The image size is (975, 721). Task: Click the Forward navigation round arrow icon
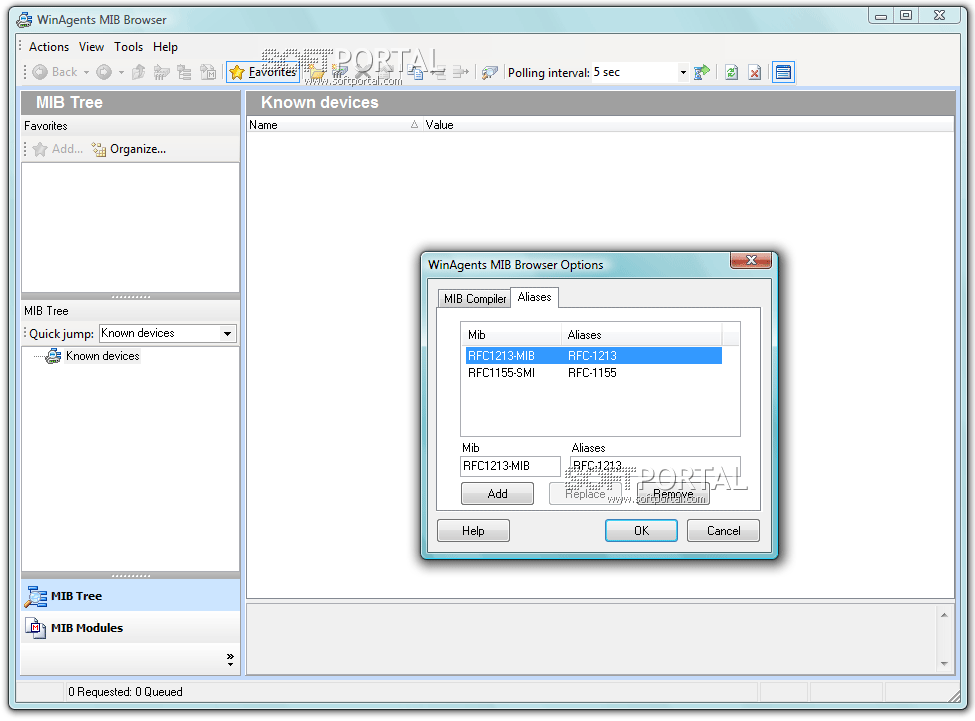coord(104,73)
